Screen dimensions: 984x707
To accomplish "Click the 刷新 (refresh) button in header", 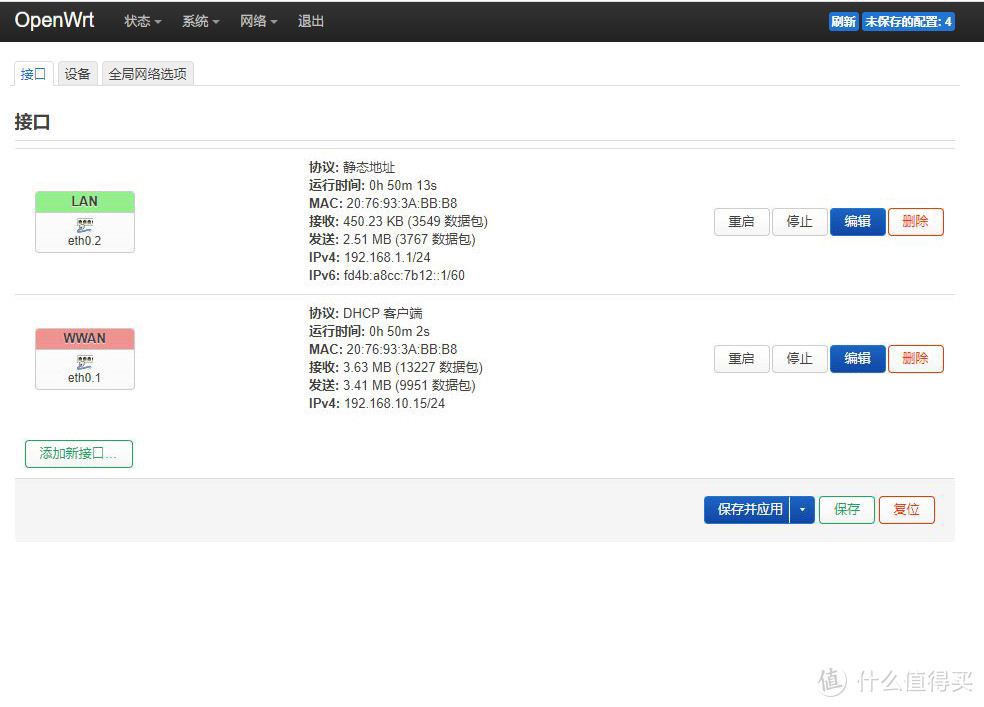I will (843, 21).
